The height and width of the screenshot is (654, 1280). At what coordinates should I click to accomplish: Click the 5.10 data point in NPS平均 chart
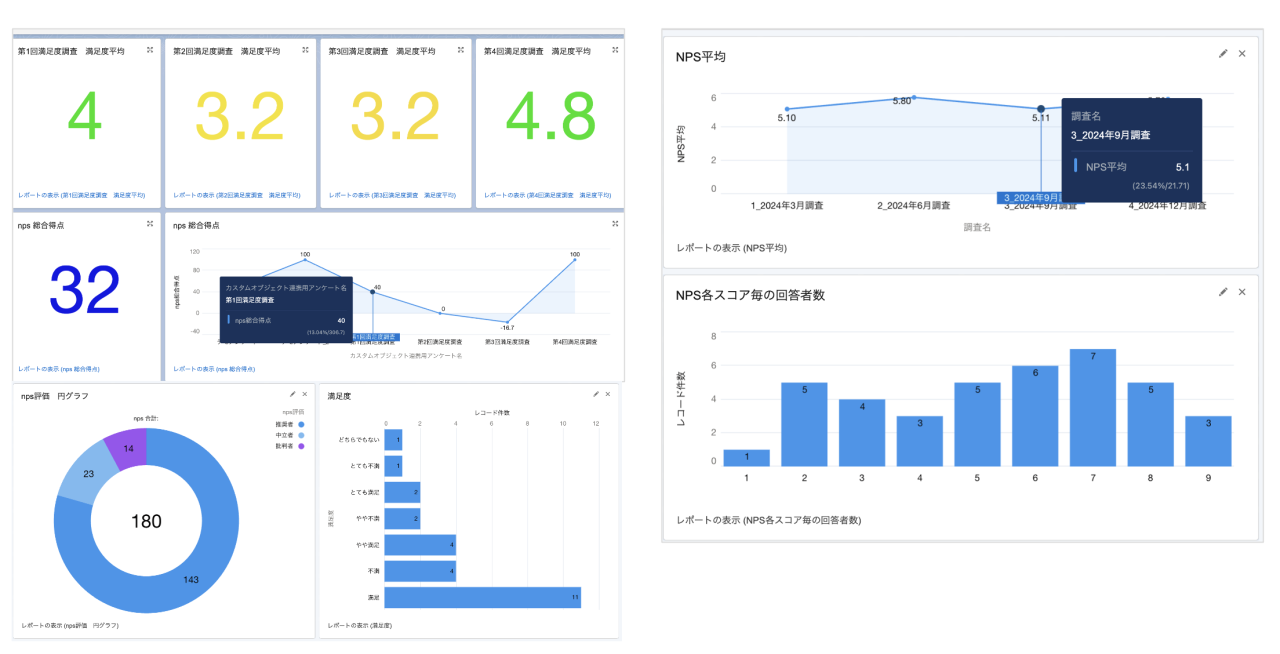pyautogui.click(x=787, y=109)
